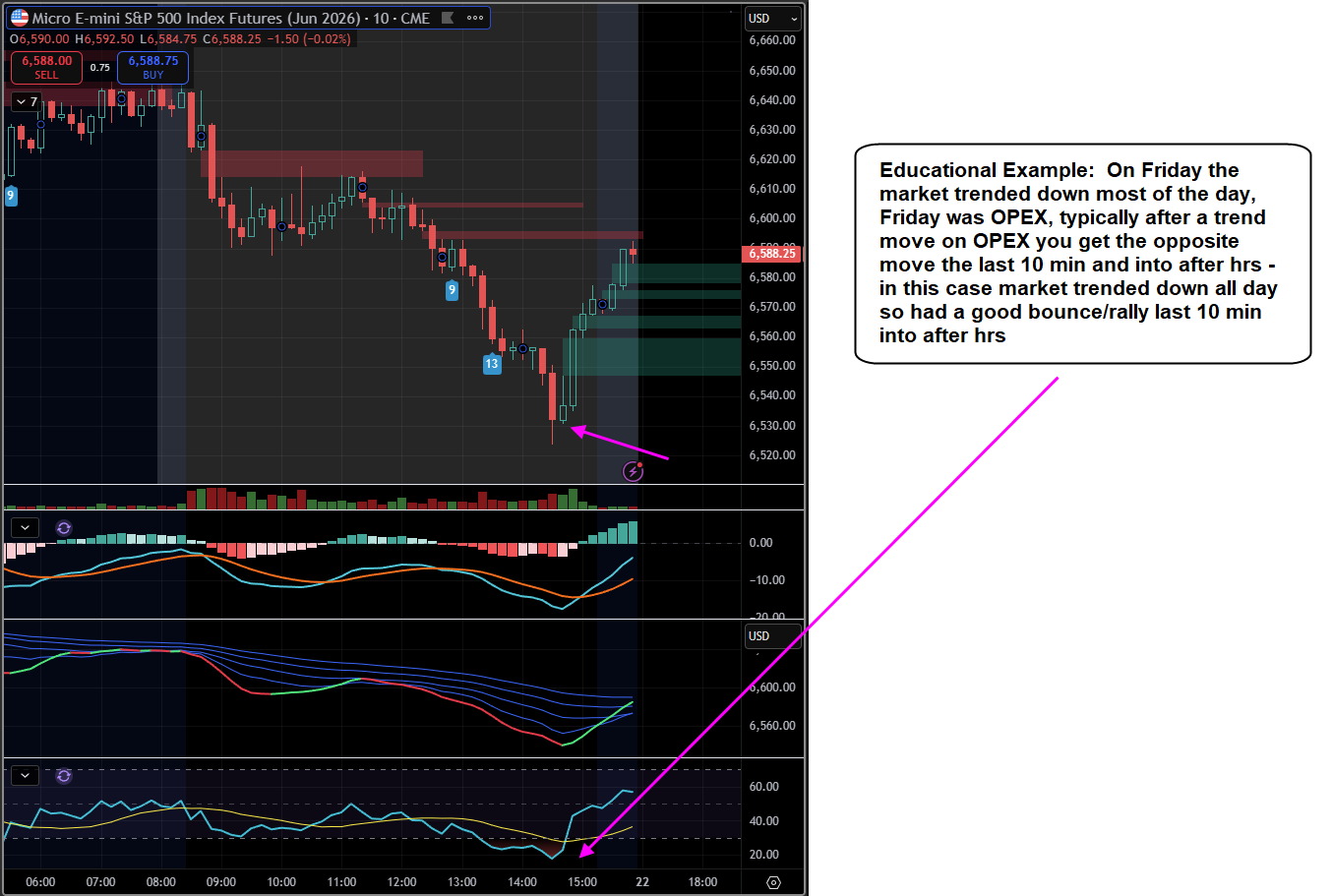Click the blue 13 marker on the chart
Image resolution: width=1332 pixels, height=896 pixels.
[x=492, y=364]
